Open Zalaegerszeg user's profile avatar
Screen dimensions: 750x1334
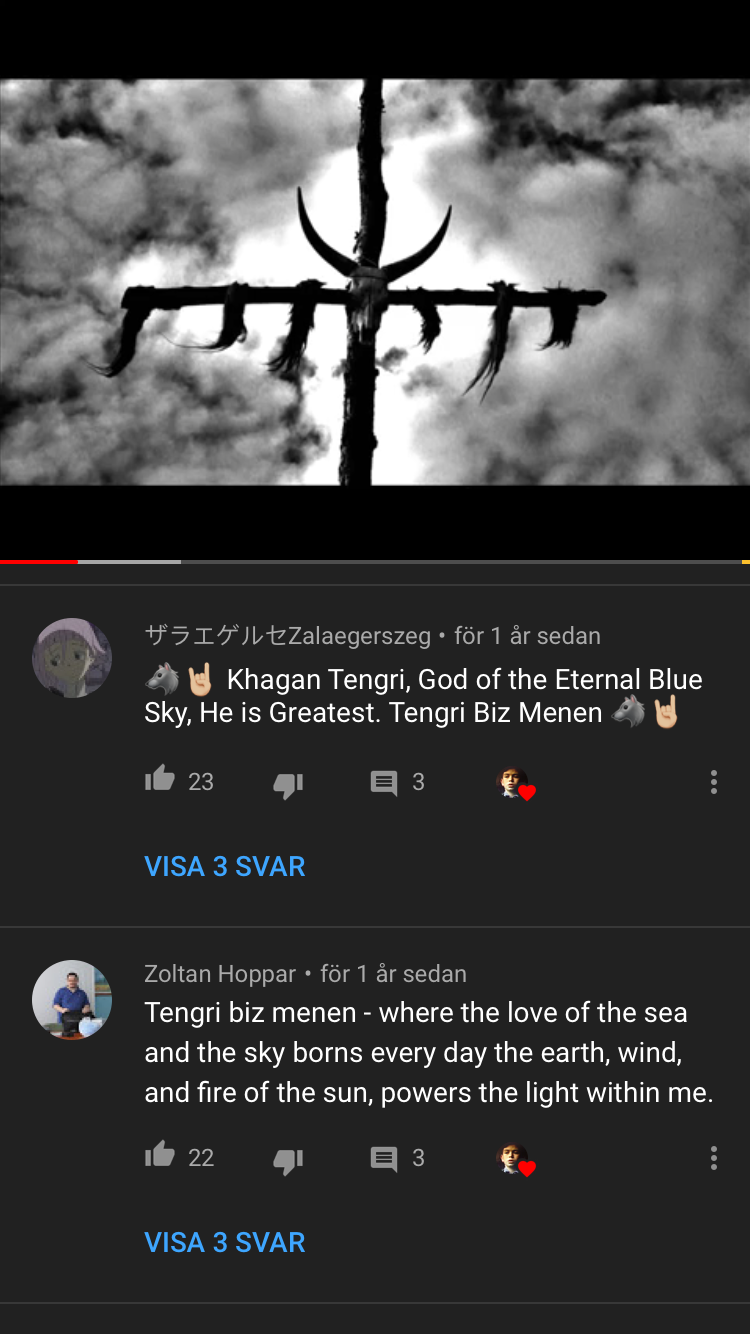coord(72,657)
